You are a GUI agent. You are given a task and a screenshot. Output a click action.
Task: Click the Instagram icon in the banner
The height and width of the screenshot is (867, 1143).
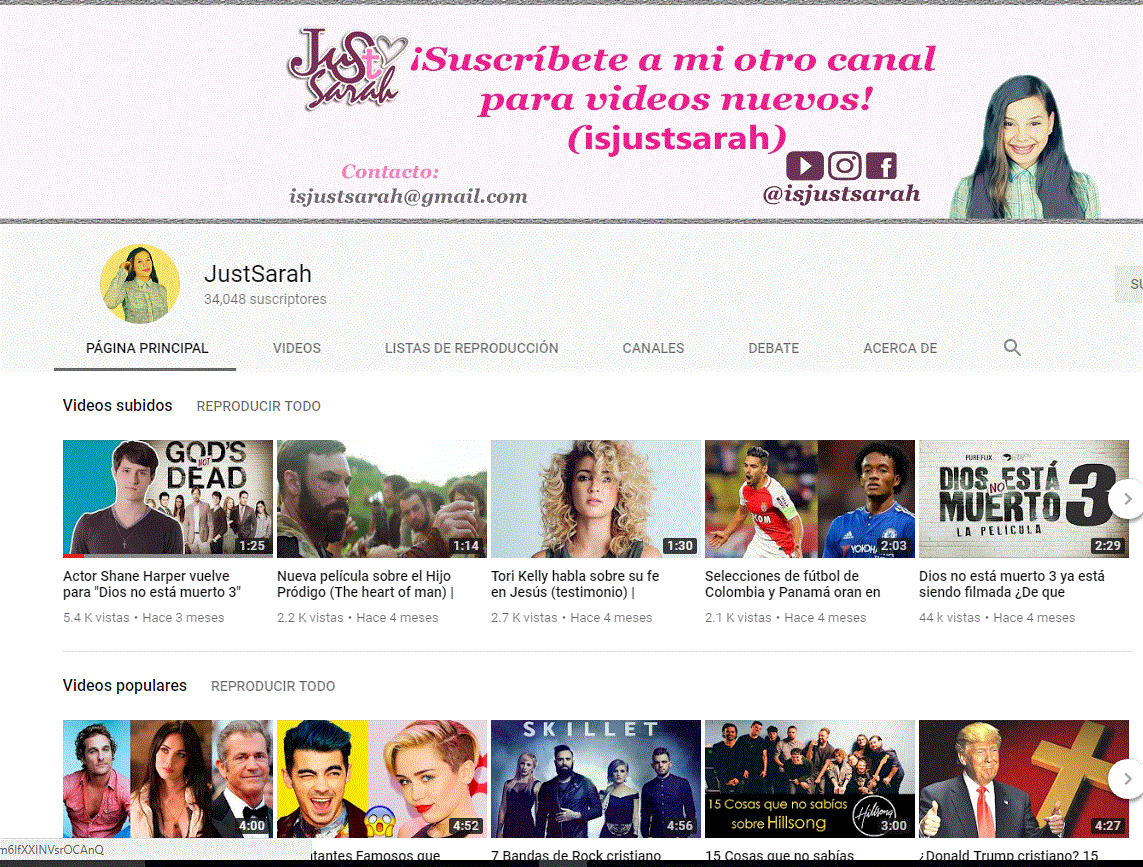(x=844, y=166)
